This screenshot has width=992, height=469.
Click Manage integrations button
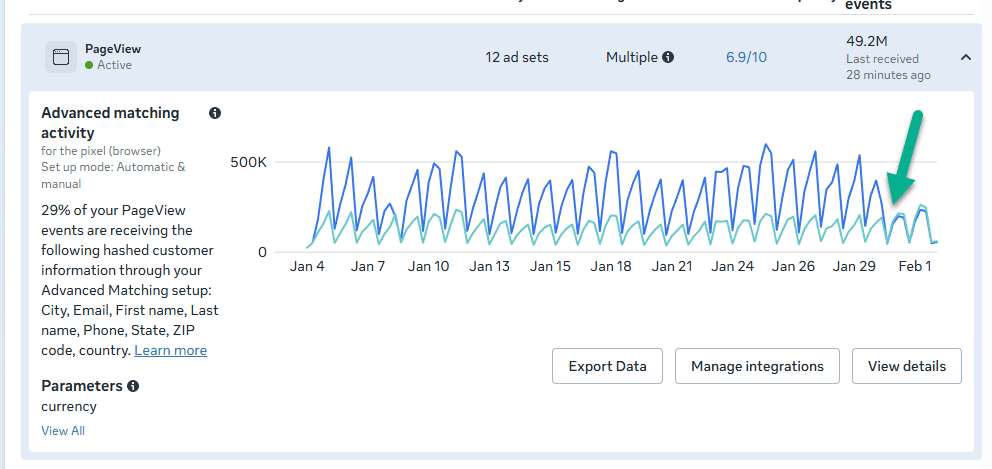757,366
